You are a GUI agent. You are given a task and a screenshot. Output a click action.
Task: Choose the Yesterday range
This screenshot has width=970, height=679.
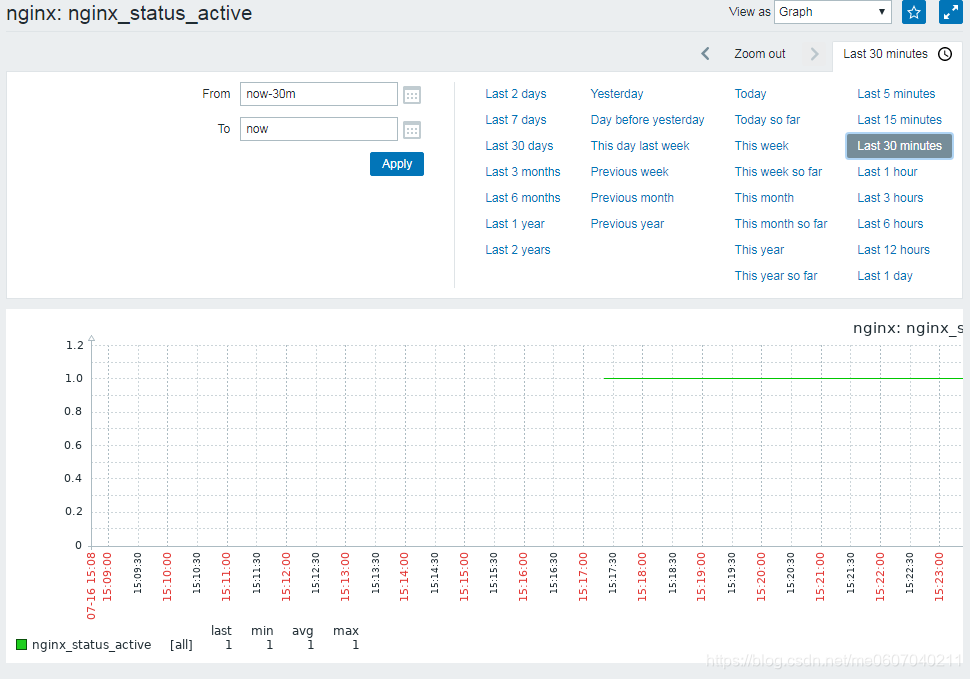617,94
